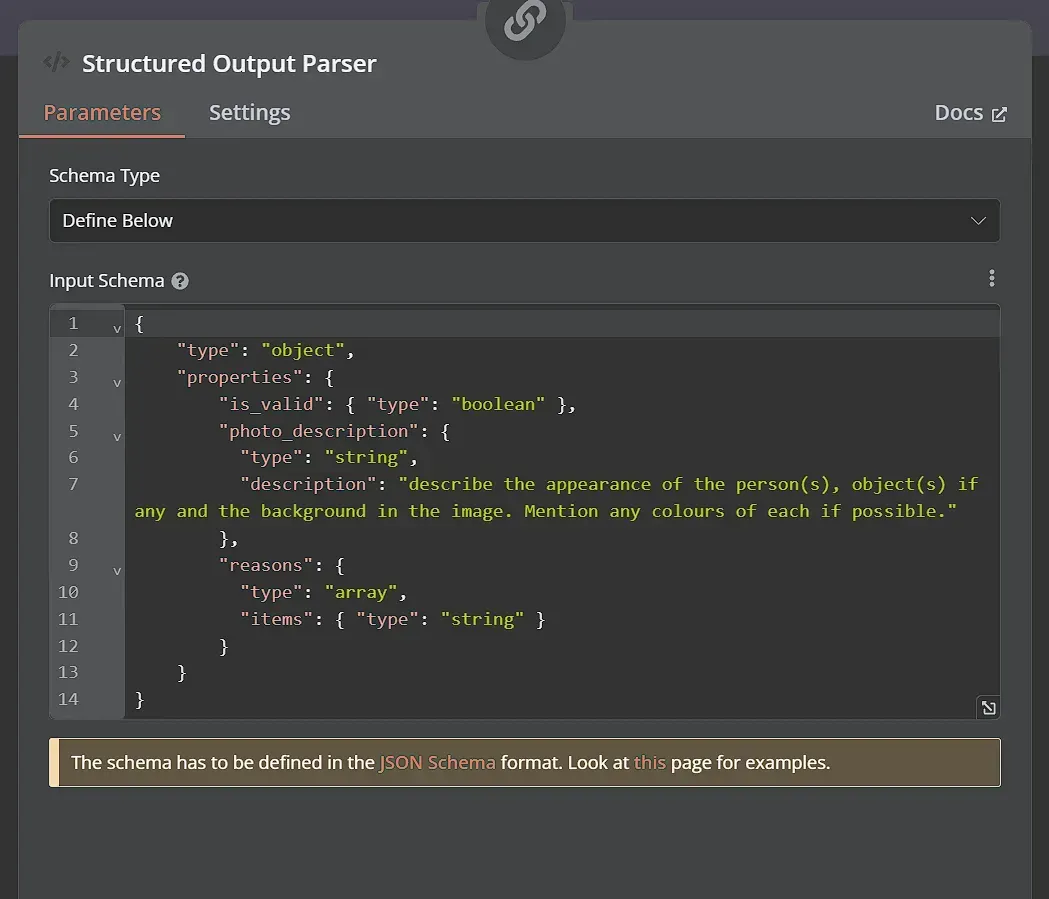Click the "boolean" value in the editor
Image resolution: width=1049 pixels, height=899 pixels.
[x=498, y=404]
